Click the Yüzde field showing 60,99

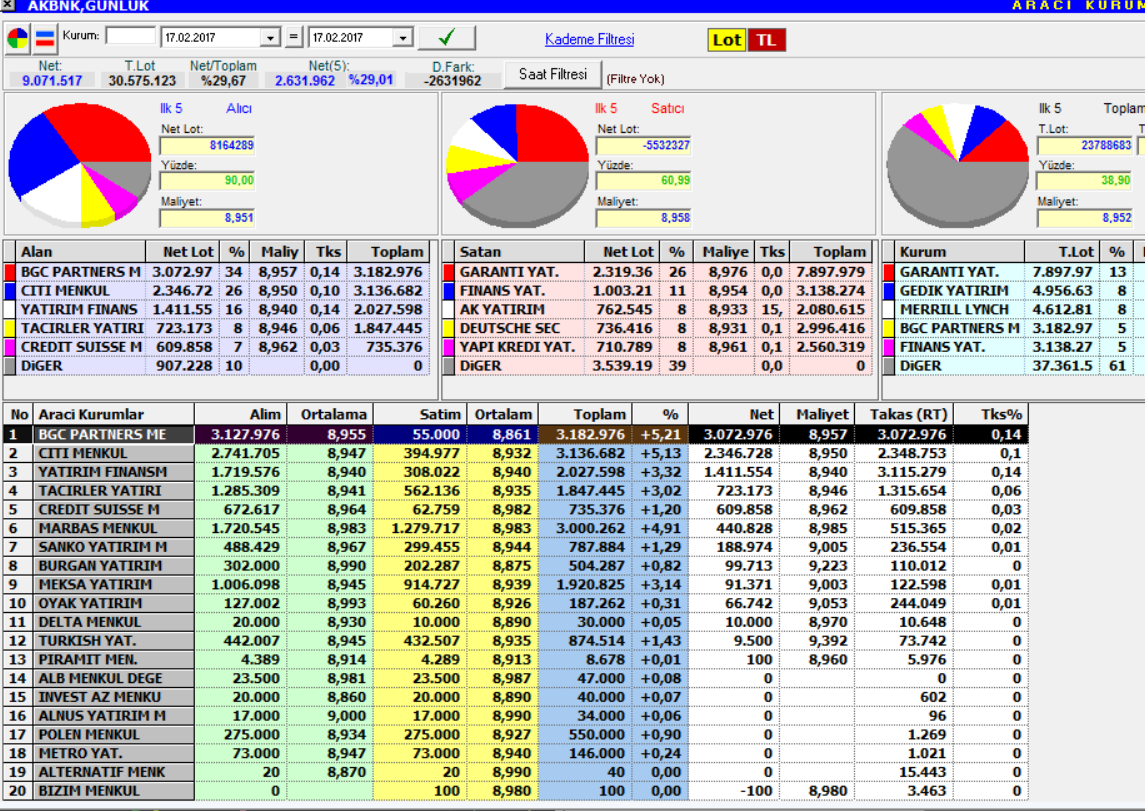643,180
